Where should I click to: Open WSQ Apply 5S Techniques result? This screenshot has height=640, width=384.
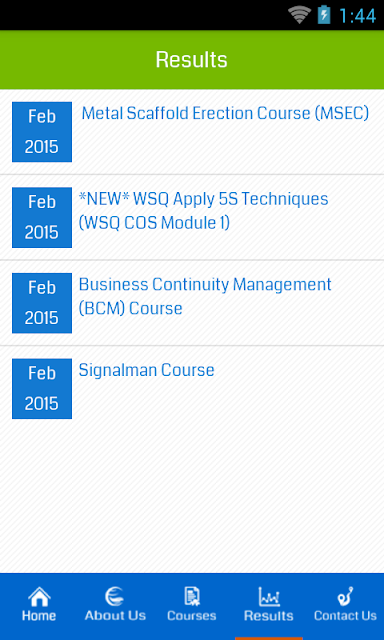(203, 211)
